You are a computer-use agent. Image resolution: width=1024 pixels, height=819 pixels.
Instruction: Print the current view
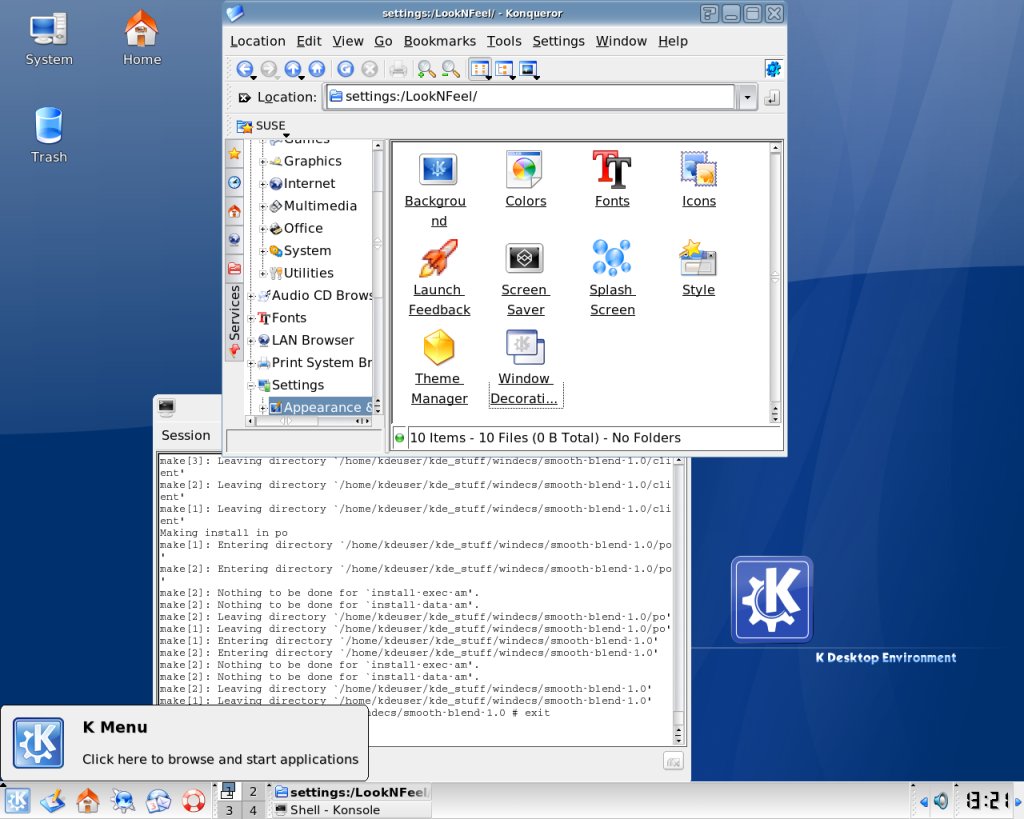point(398,69)
